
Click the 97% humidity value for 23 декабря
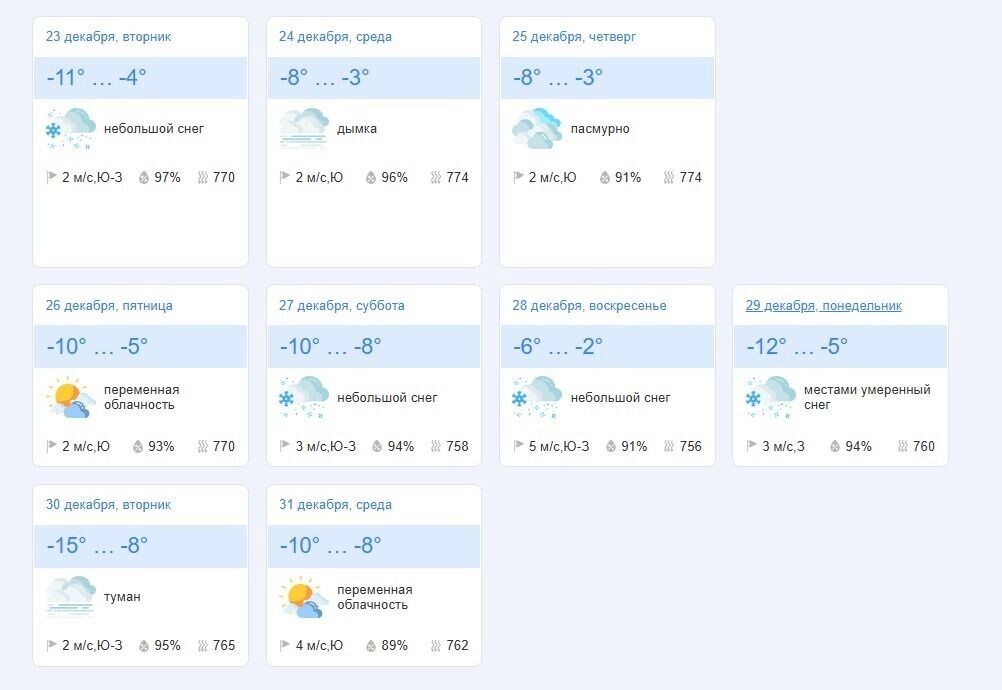(165, 177)
